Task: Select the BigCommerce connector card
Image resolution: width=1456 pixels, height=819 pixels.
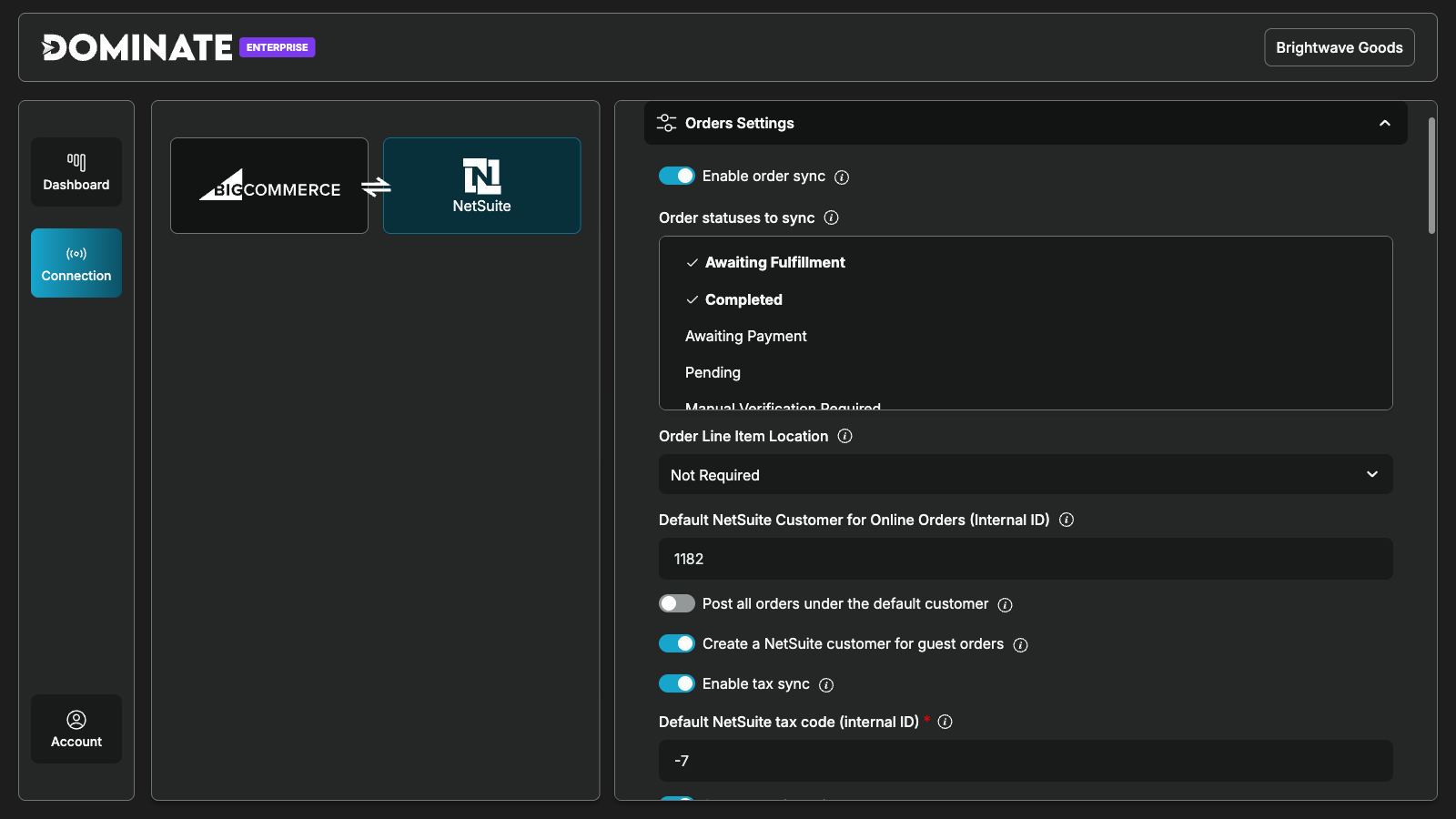Action: pos(269,186)
